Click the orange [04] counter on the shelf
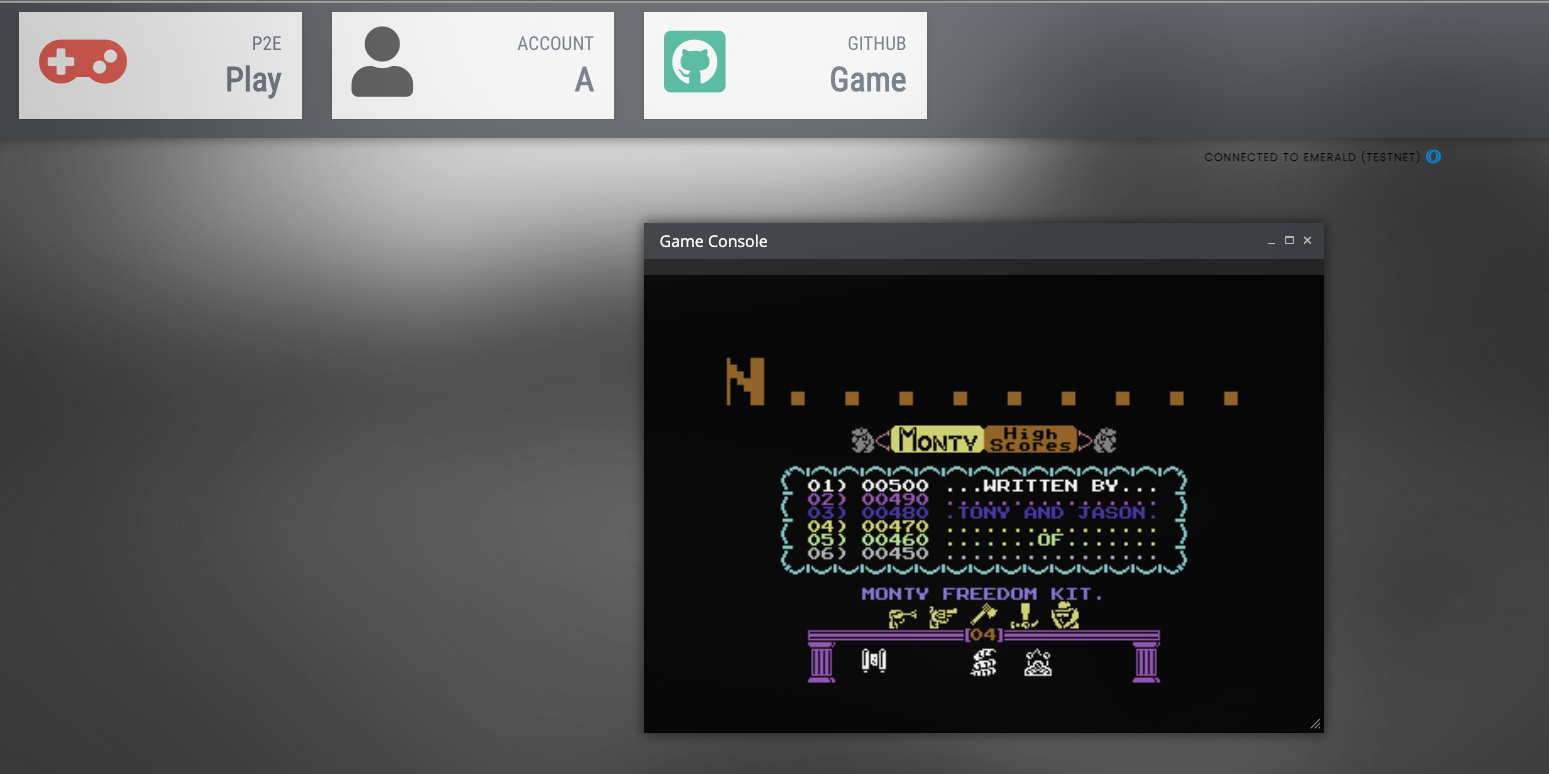The width and height of the screenshot is (1549, 774). click(x=984, y=635)
